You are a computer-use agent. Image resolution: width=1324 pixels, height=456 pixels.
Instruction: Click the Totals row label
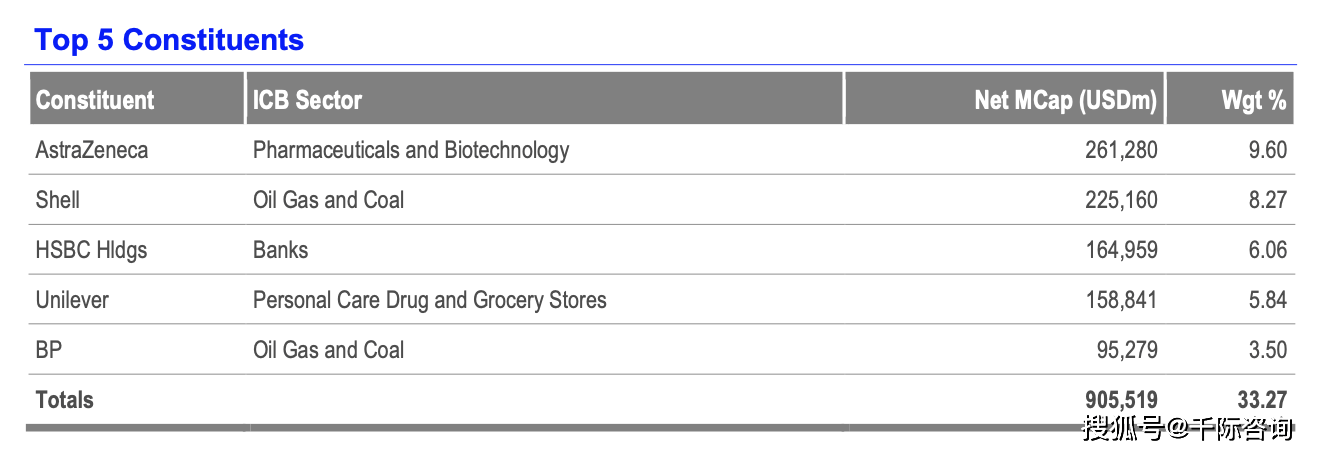(64, 400)
